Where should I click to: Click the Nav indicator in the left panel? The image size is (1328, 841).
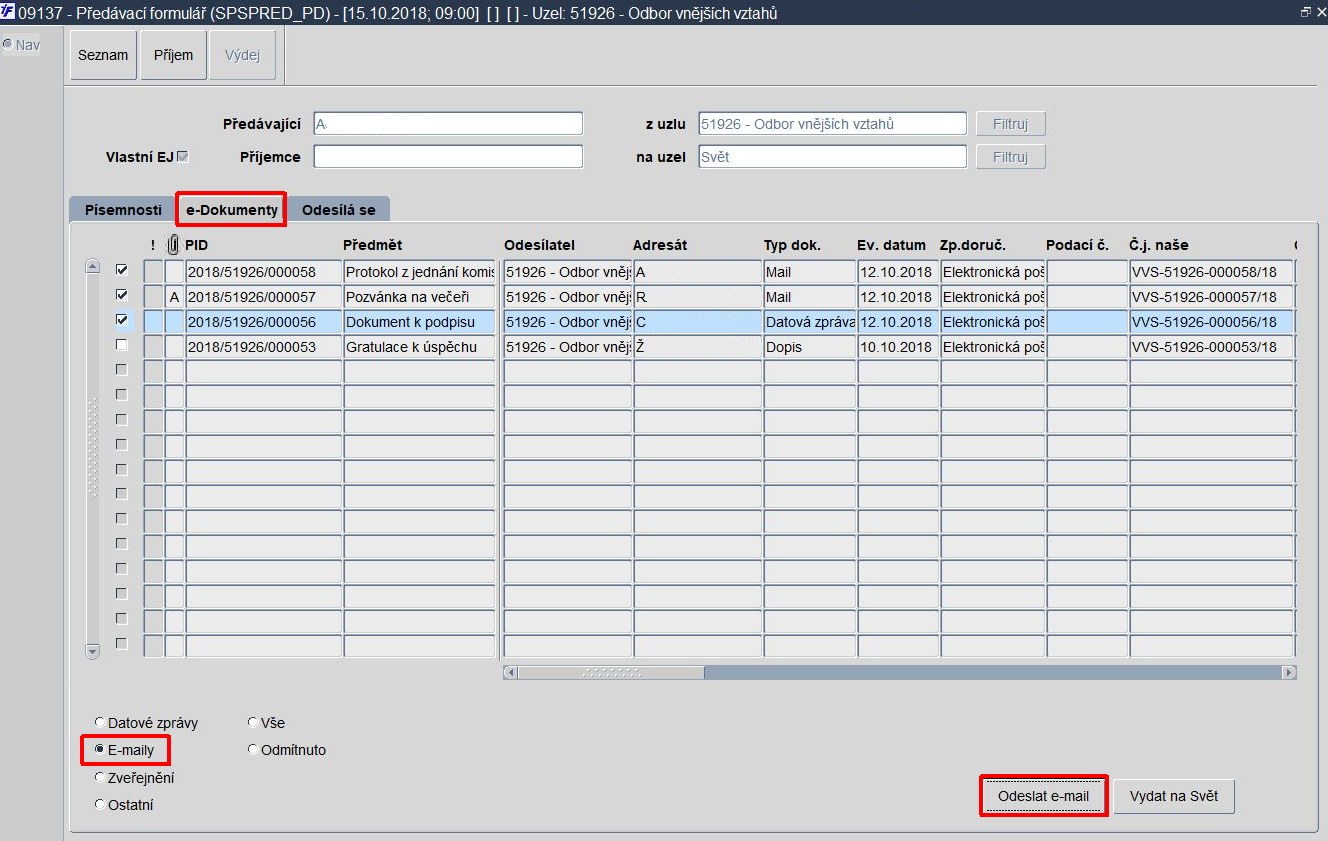pos(22,45)
